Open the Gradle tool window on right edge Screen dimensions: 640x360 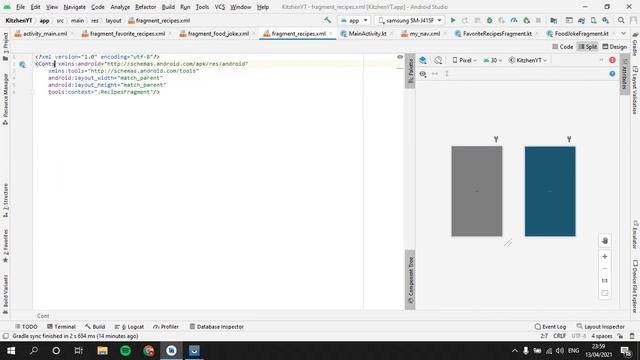(x=635, y=44)
